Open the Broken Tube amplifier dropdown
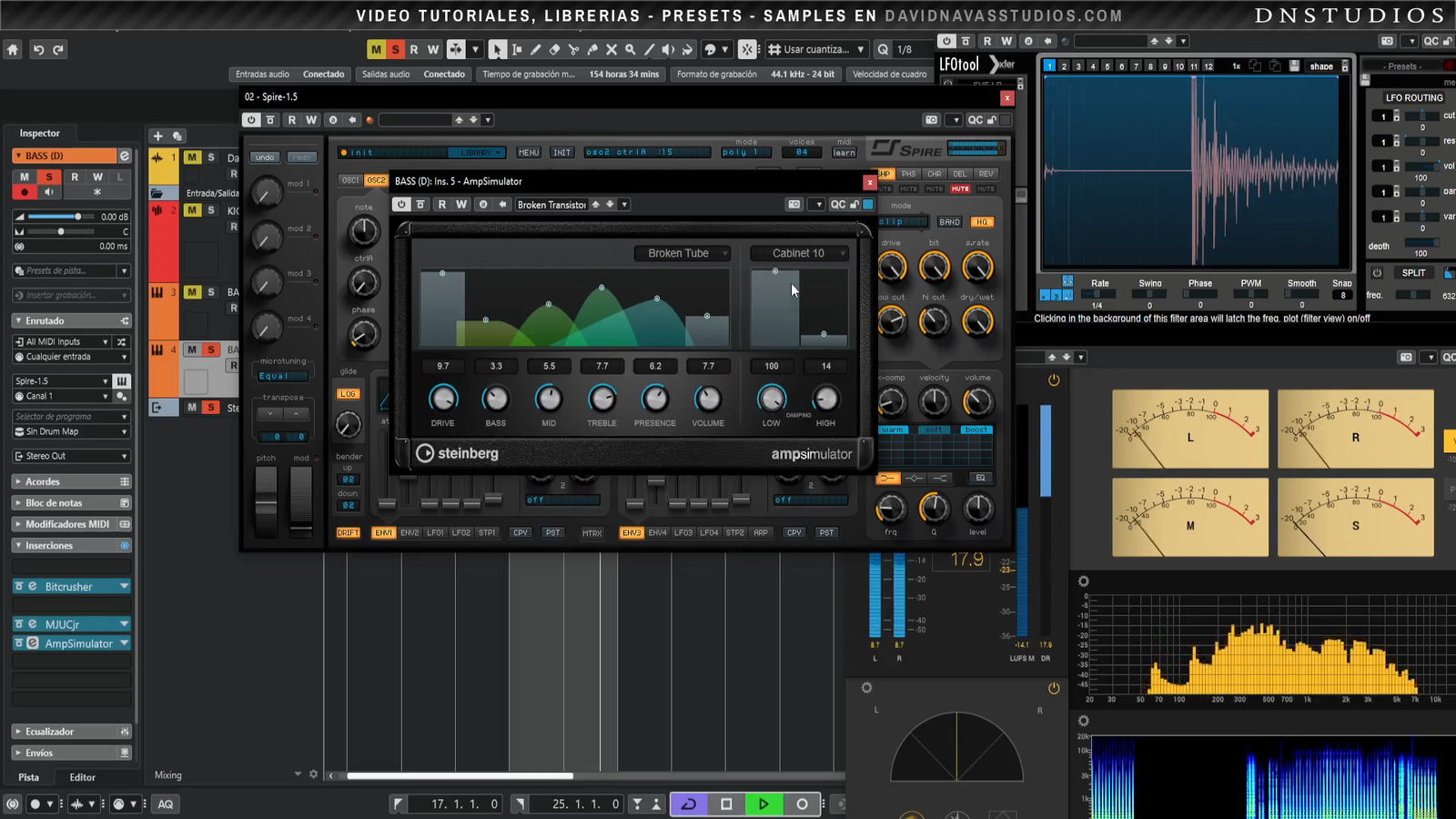This screenshot has width=1456, height=819. pos(683,253)
